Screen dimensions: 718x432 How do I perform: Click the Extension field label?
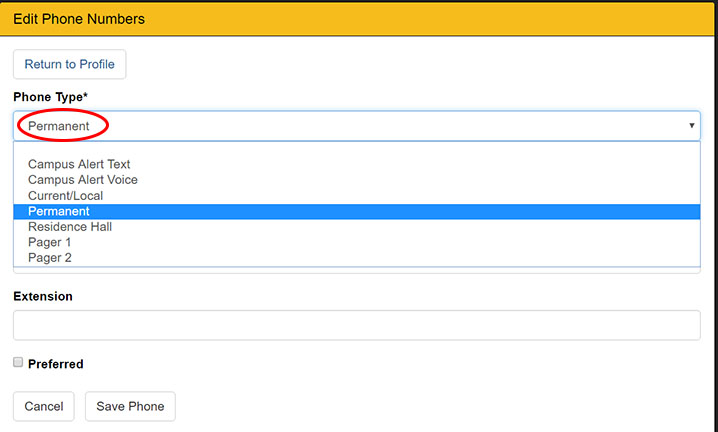point(43,296)
